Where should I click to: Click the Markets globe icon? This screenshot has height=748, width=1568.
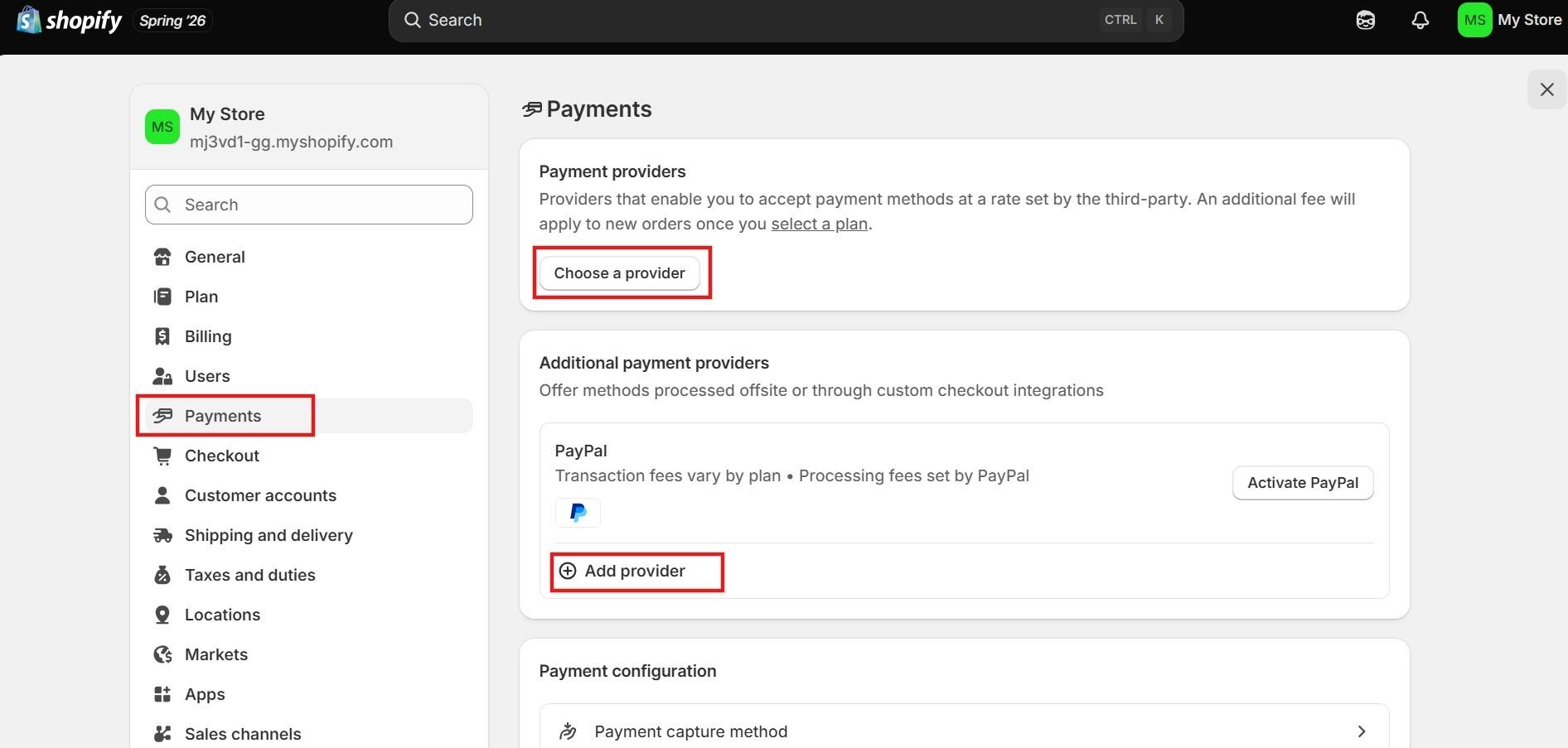click(x=162, y=654)
